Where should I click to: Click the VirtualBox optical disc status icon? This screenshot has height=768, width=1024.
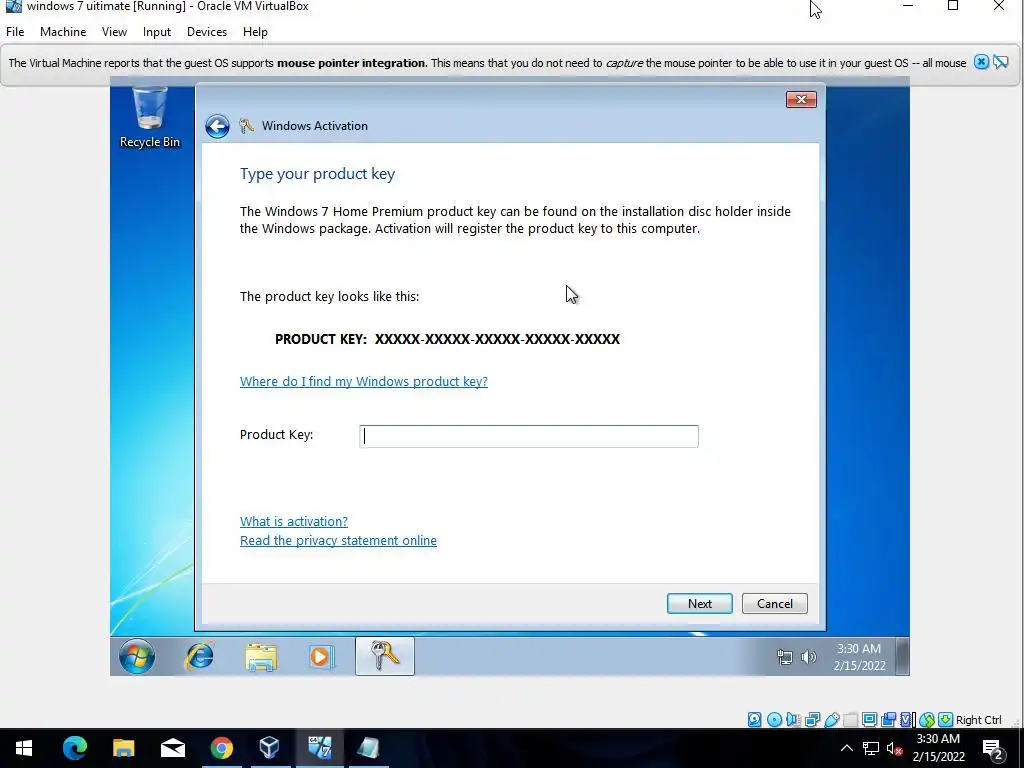coord(775,720)
